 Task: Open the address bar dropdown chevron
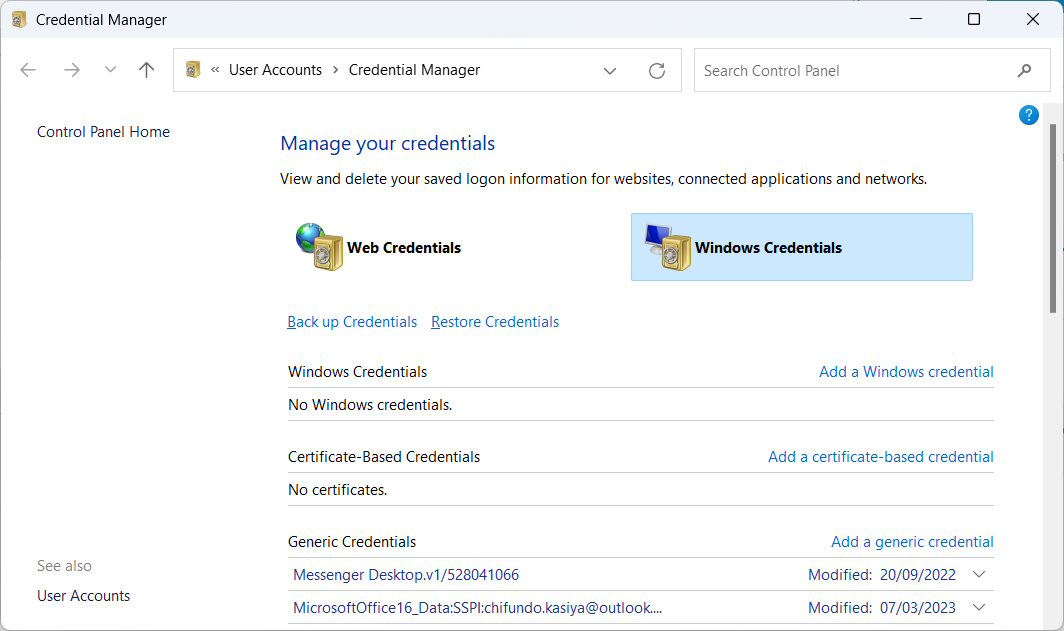(610, 70)
